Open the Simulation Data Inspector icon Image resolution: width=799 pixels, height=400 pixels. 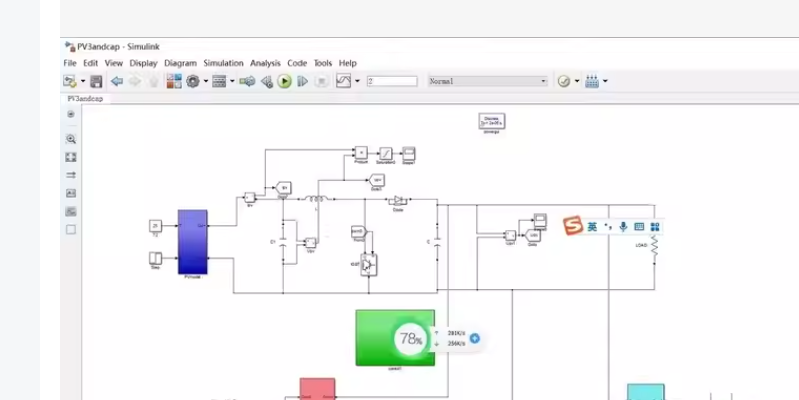coord(343,81)
